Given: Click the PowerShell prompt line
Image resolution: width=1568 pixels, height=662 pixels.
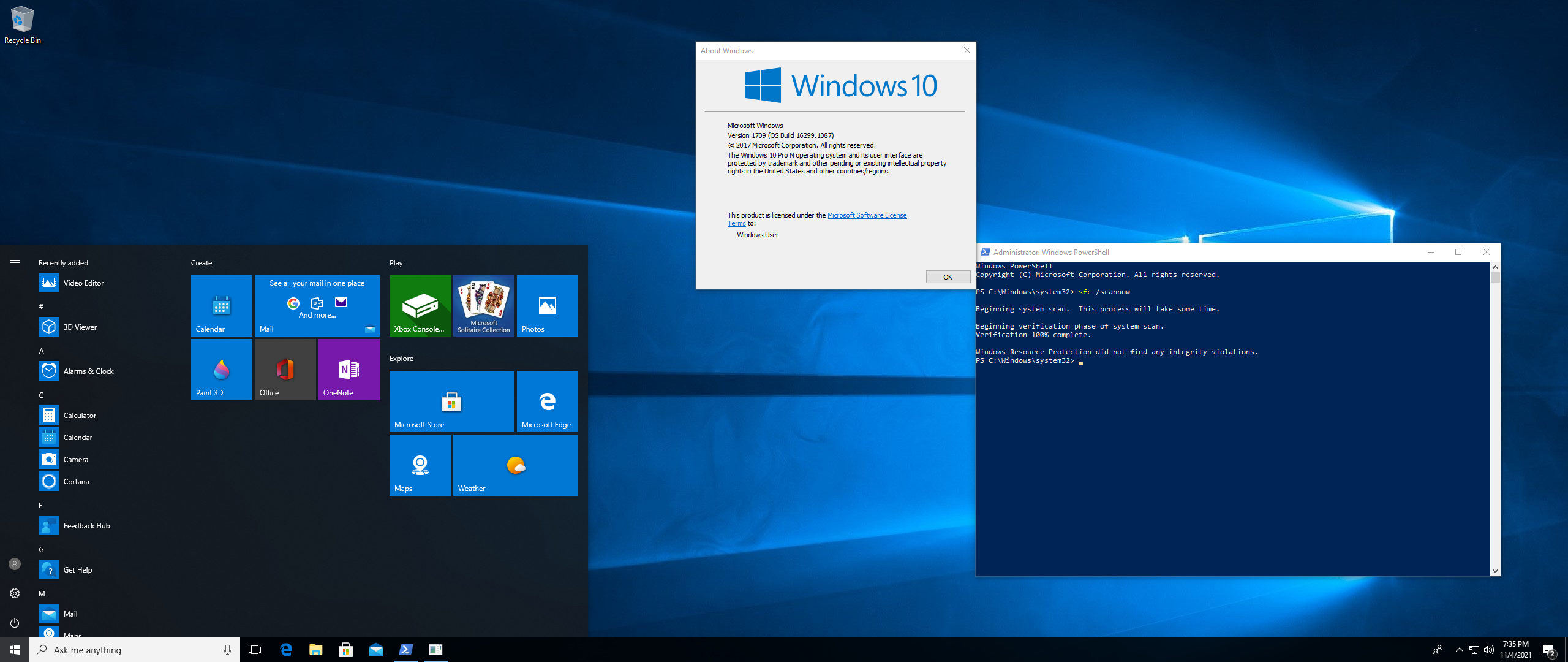Looking at the screenshot, I should (x=1029, y=361).
